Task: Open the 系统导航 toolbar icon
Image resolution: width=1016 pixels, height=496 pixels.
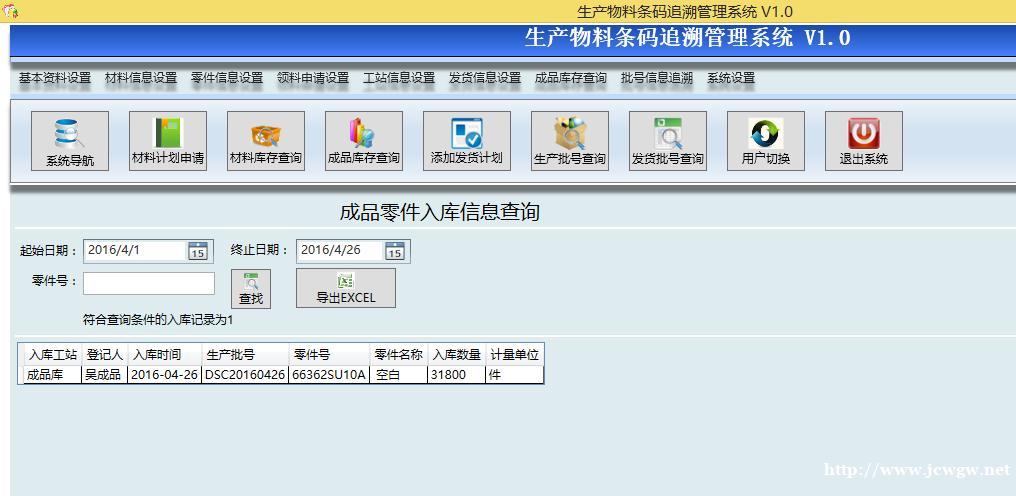Action: (70, 141)
